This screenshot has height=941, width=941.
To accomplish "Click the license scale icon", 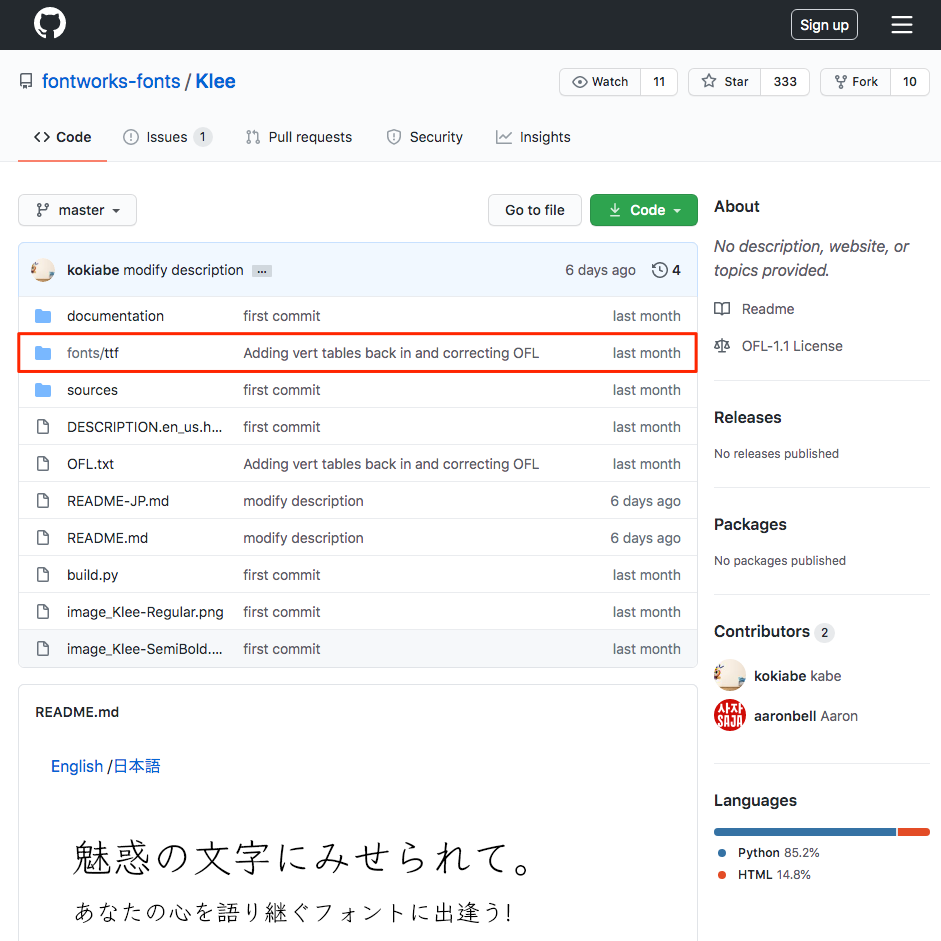I will click(722, 346).
